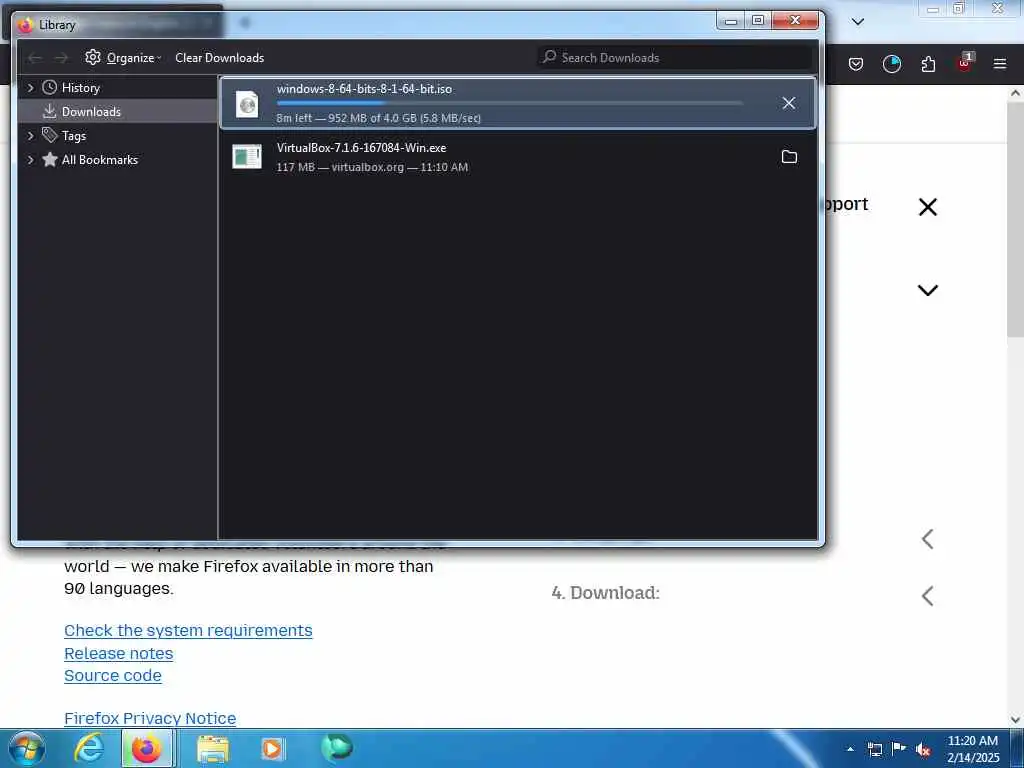Show hidden system tray icons
Image resolution: width=1024 pixels, height=768 pixels.
click(x=850, y=750)
